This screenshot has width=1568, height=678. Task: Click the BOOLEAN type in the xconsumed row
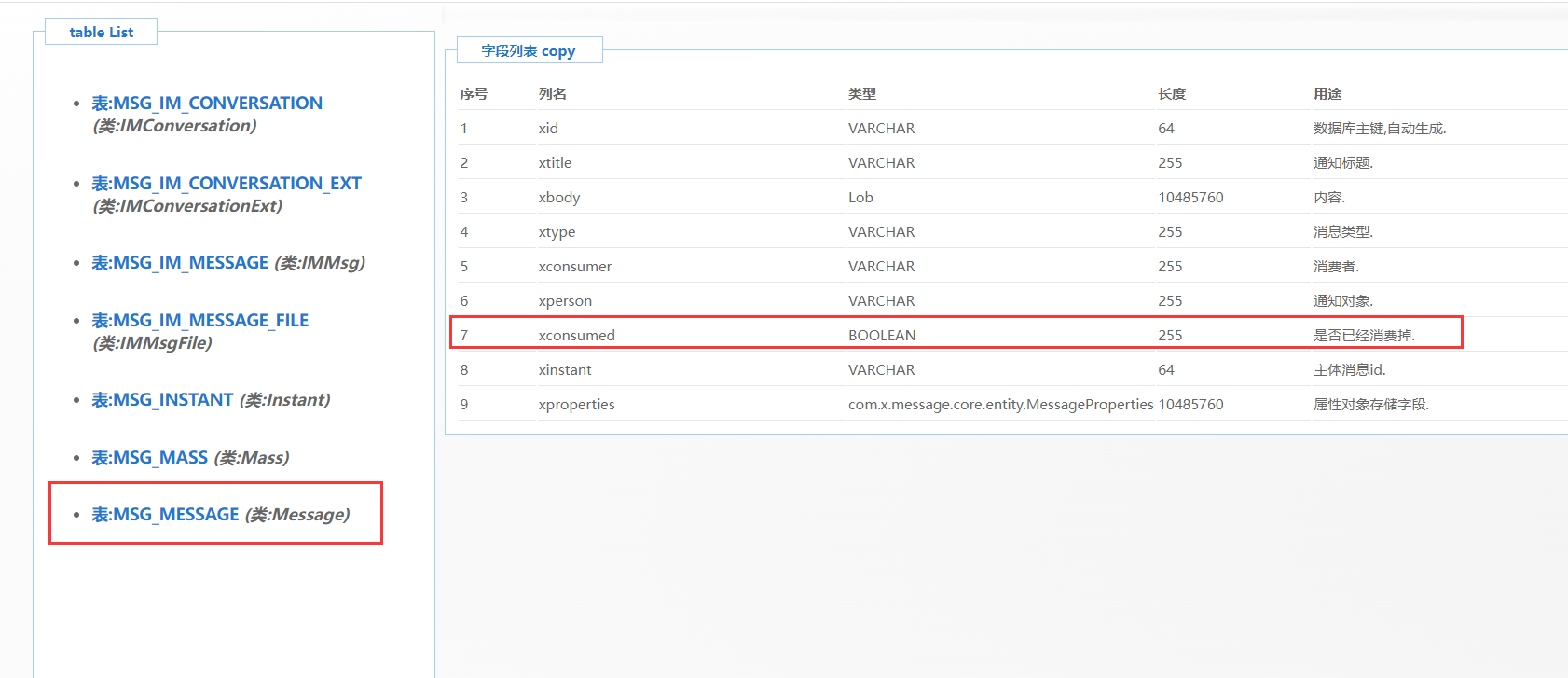tap(882, 336)
